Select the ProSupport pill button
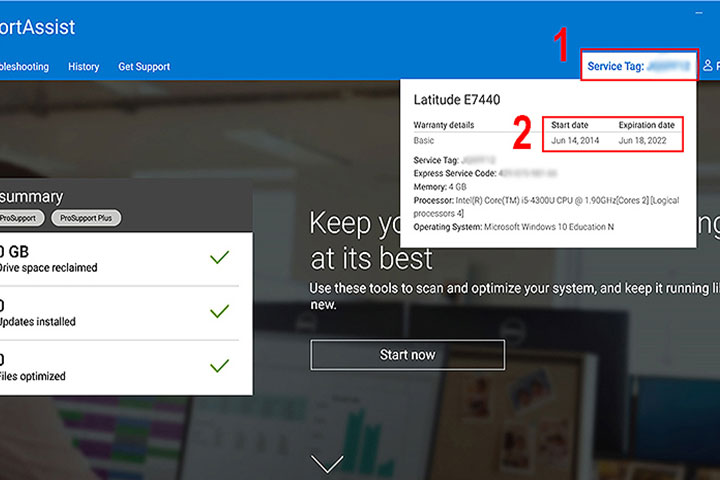Image resolution: width=720 pixels, height=480 pixels. coord(21,218)
